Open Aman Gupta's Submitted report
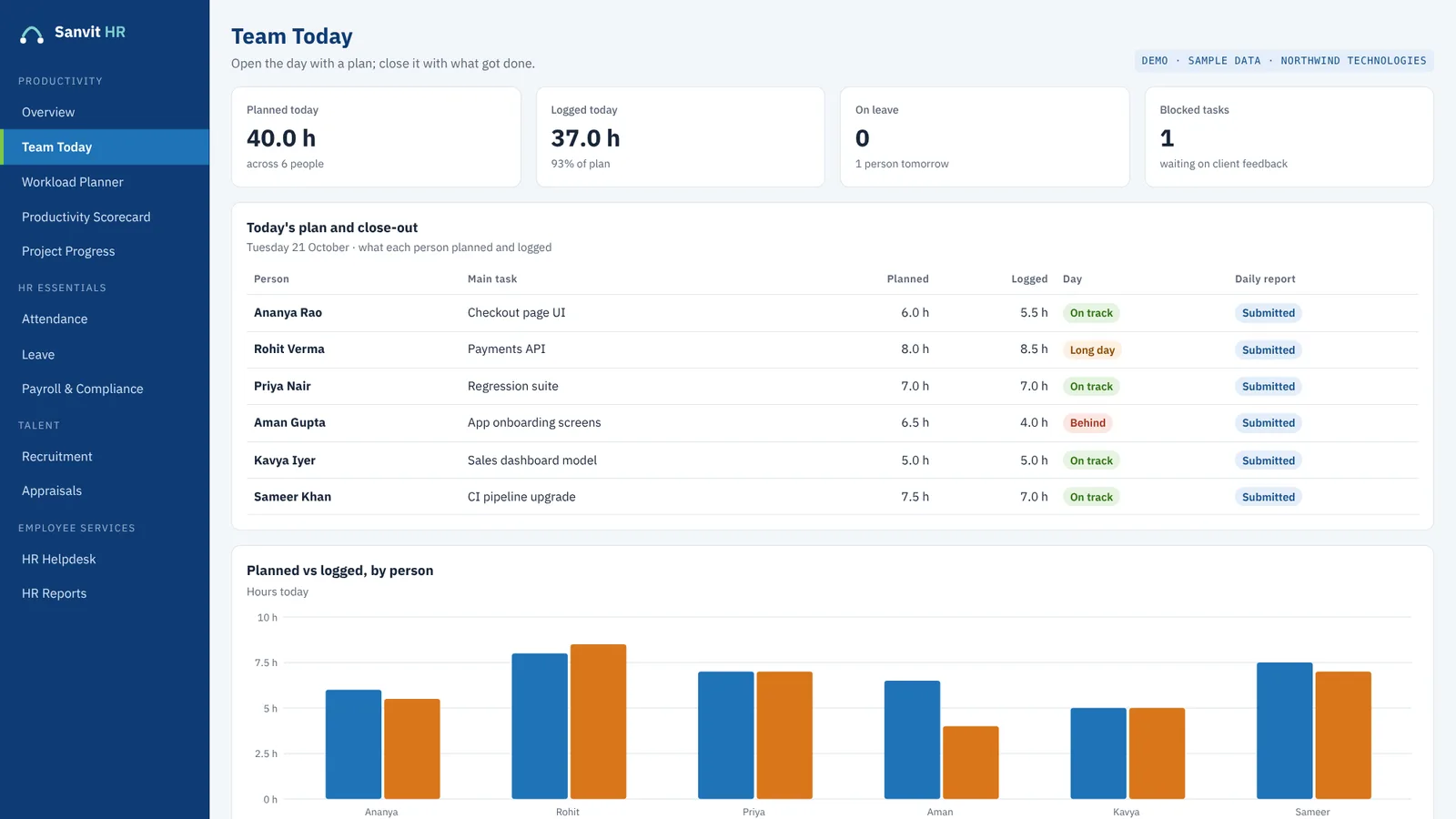The image size is (1456, 819). coord(1269,423)
